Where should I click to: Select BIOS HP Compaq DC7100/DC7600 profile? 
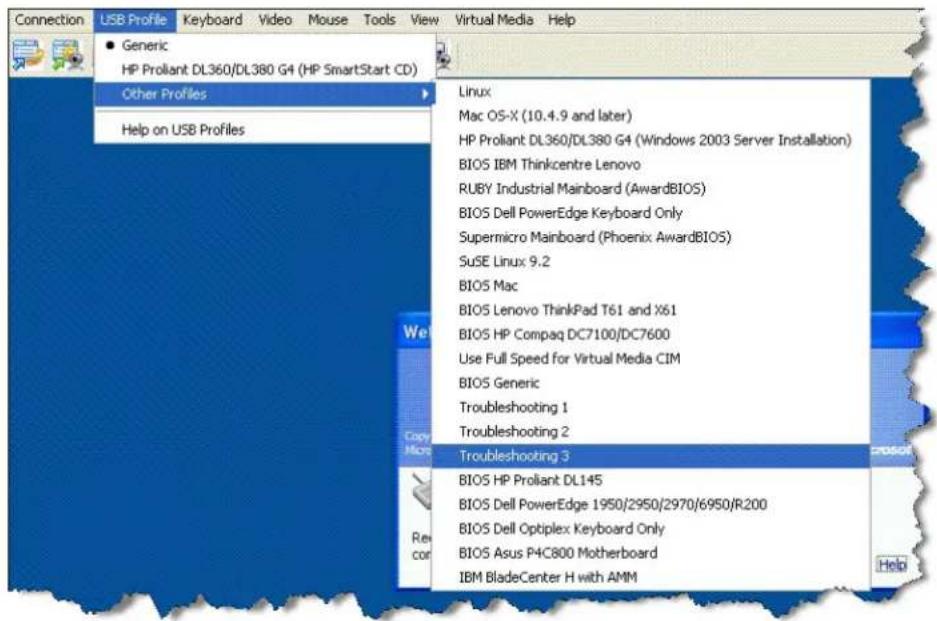(x=651, y=335)
